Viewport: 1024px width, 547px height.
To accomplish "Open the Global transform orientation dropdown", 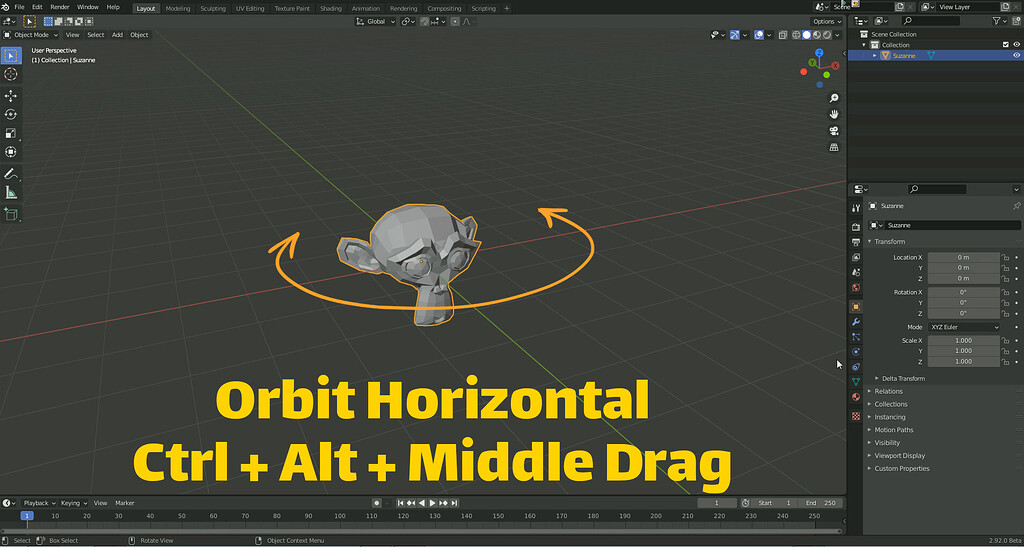I will coord(376,22).
